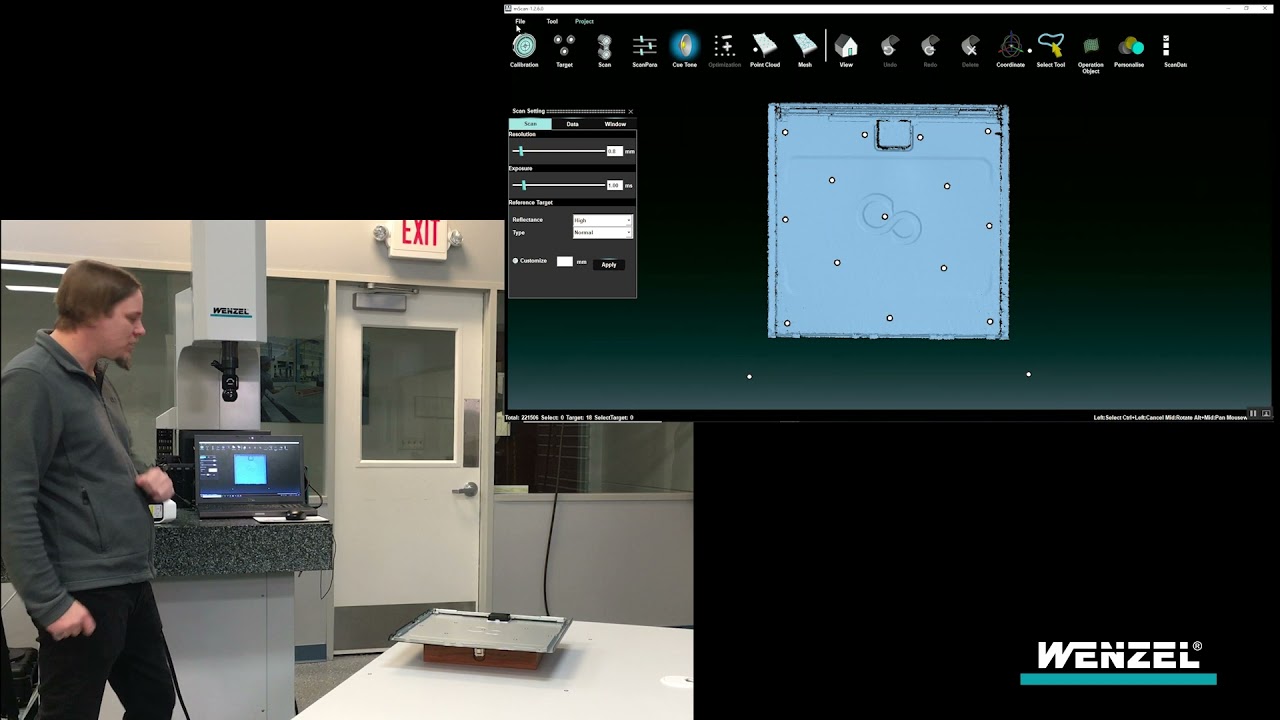
Task: Click the maximize icon in status bar corner
Action: point(1266,413)
